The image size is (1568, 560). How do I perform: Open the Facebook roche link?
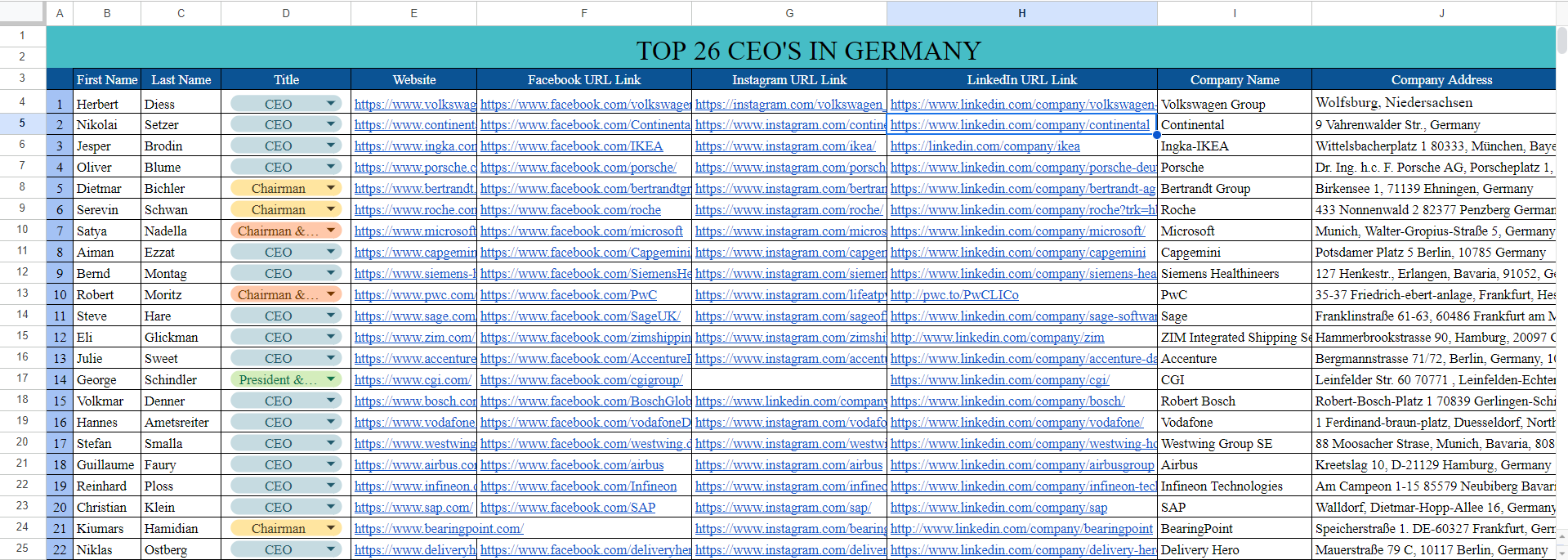click(570, 210)
